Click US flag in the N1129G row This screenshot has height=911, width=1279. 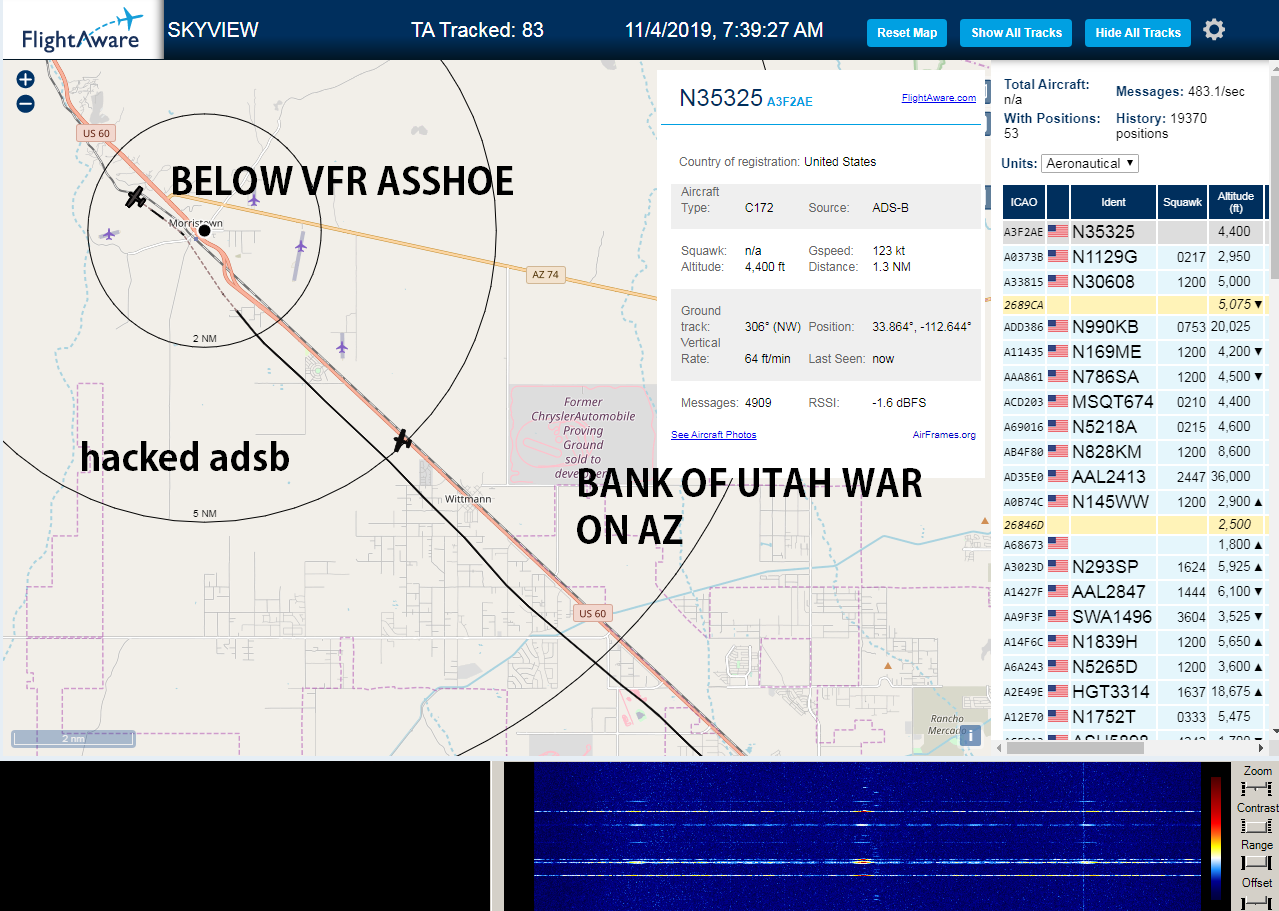tap(1058, 257)
